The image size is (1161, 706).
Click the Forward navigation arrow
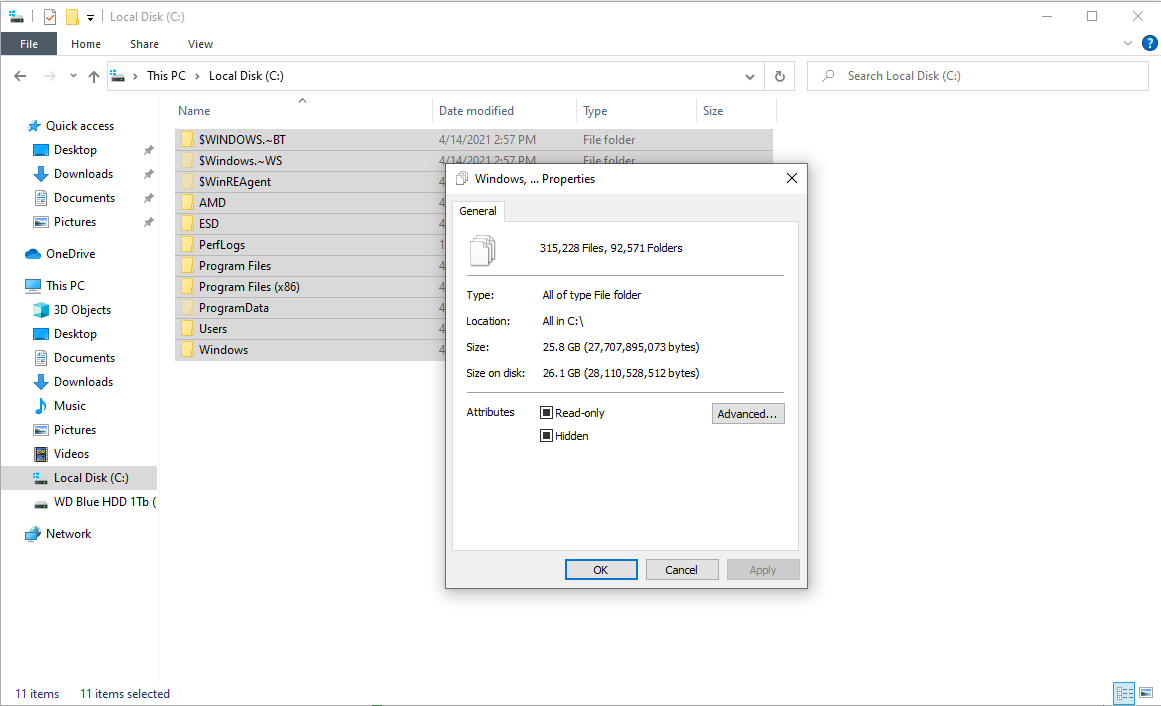coord(49,76)
